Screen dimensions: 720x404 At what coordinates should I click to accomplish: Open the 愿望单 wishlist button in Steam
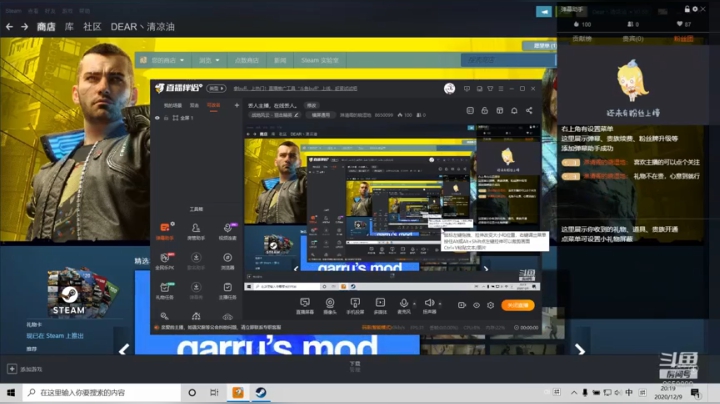(x=540, y=45)
